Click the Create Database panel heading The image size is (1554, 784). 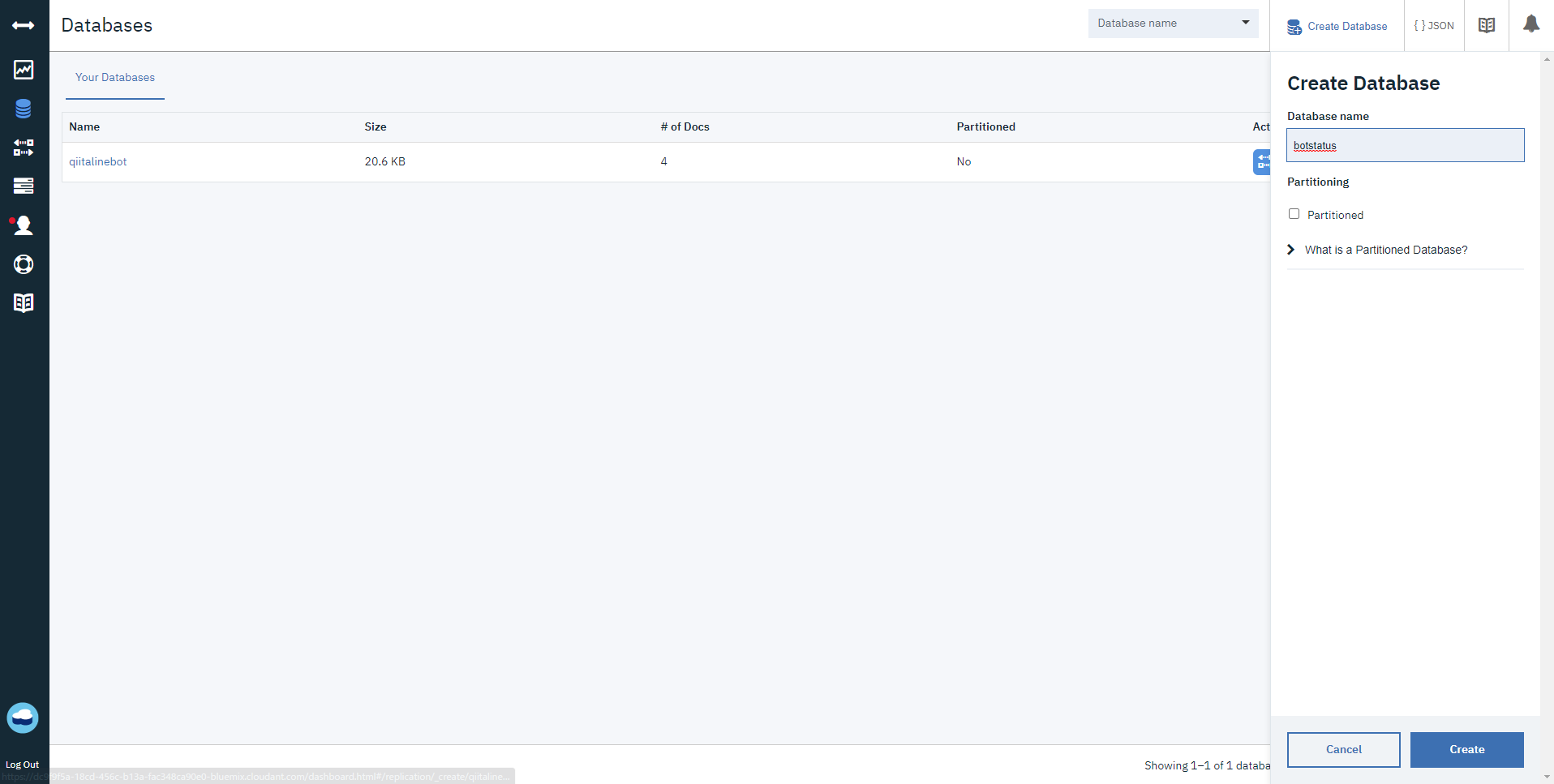(x=1363, y=84)
